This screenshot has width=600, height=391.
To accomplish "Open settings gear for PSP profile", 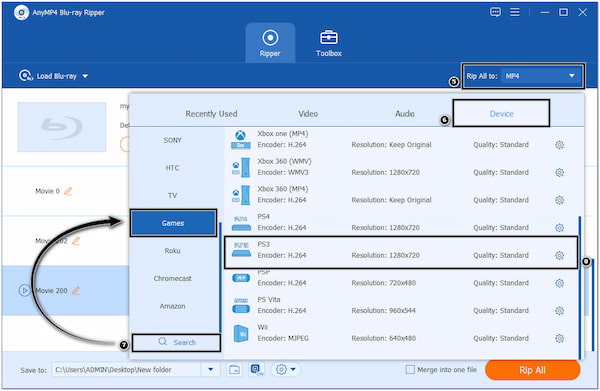I will (x=559, y=283).
